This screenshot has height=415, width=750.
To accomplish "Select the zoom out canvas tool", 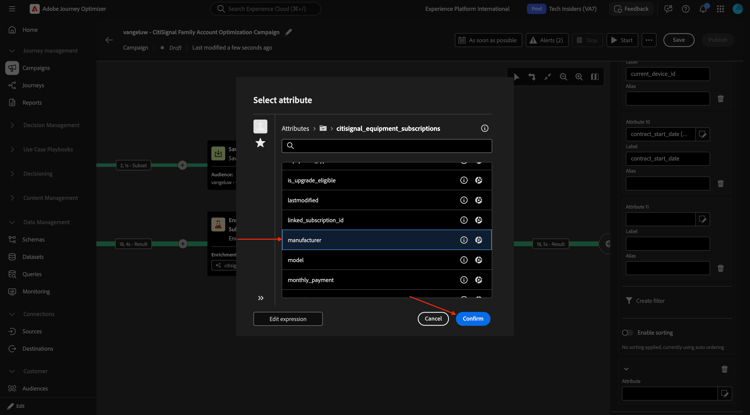I will (x=563, y=76).
